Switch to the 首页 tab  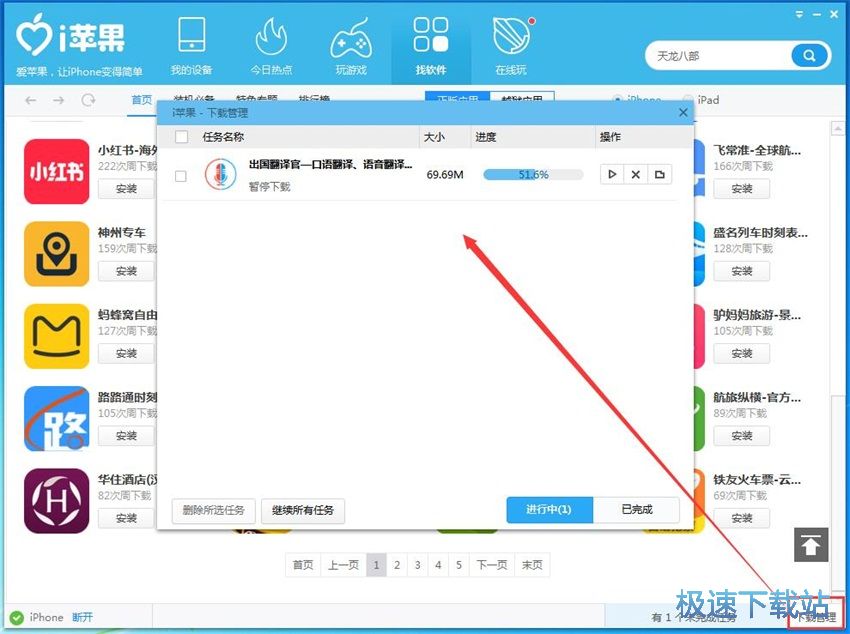coord(142,100)
